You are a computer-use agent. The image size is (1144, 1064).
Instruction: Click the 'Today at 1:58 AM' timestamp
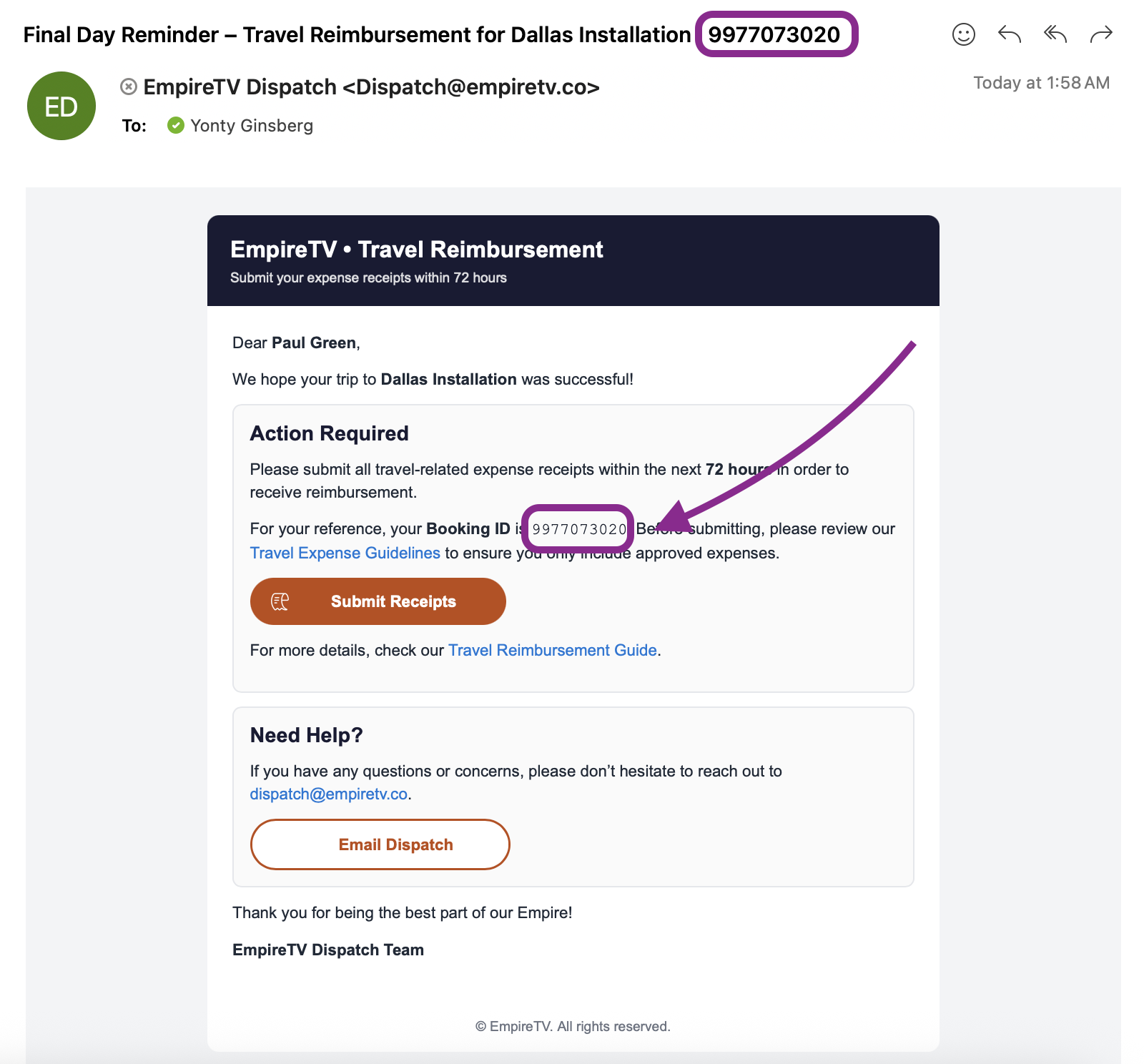pyautogui.click(x=1041, y=83)
